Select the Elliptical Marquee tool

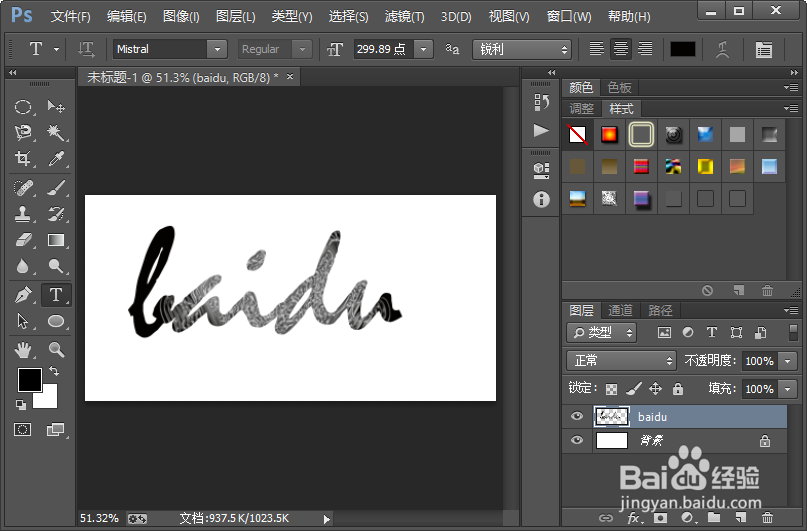pyautogui.click(x=23, y=107)
